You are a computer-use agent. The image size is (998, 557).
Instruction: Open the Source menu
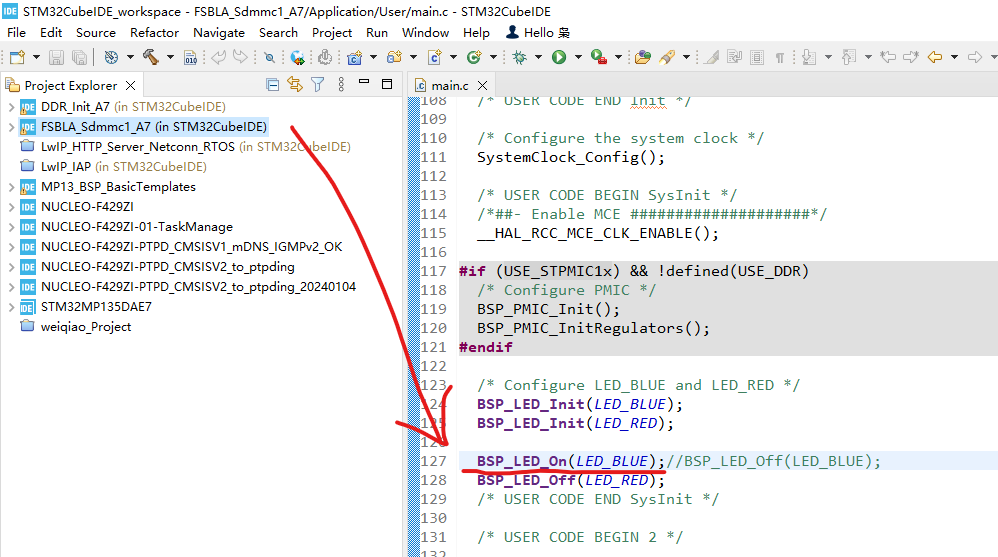(95, 32)
